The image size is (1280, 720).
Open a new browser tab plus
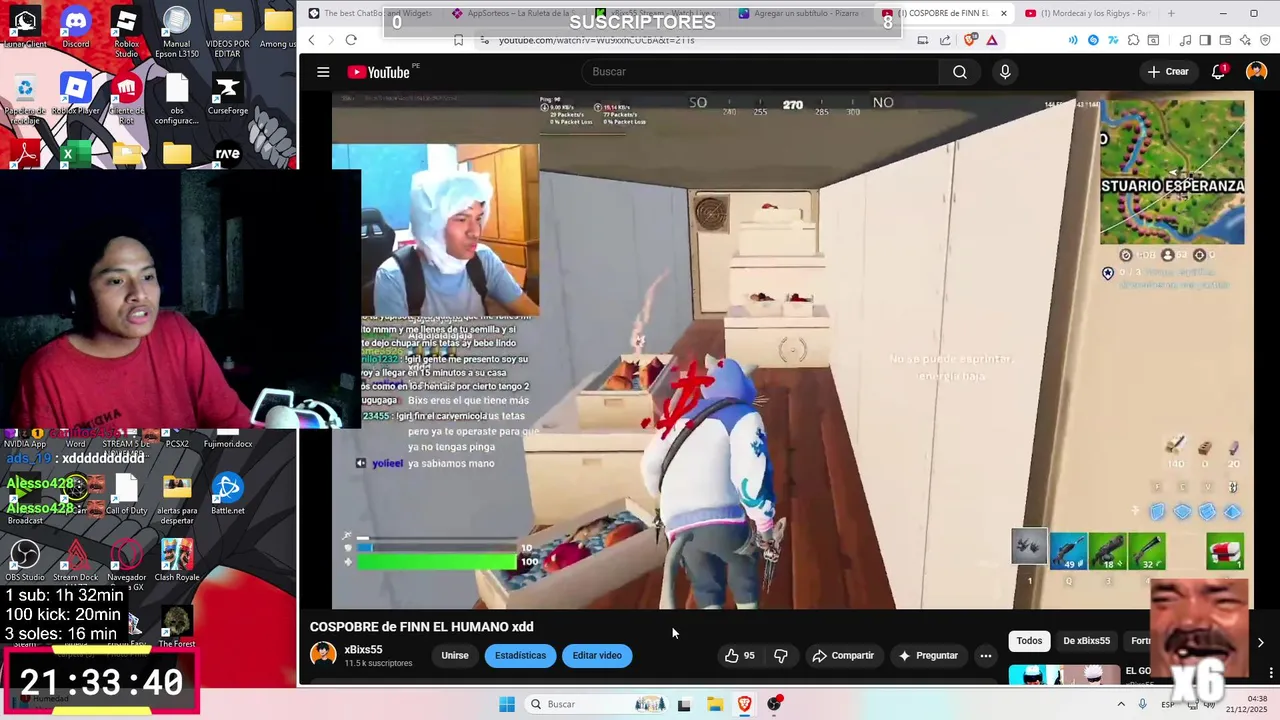click(1171, 13)
